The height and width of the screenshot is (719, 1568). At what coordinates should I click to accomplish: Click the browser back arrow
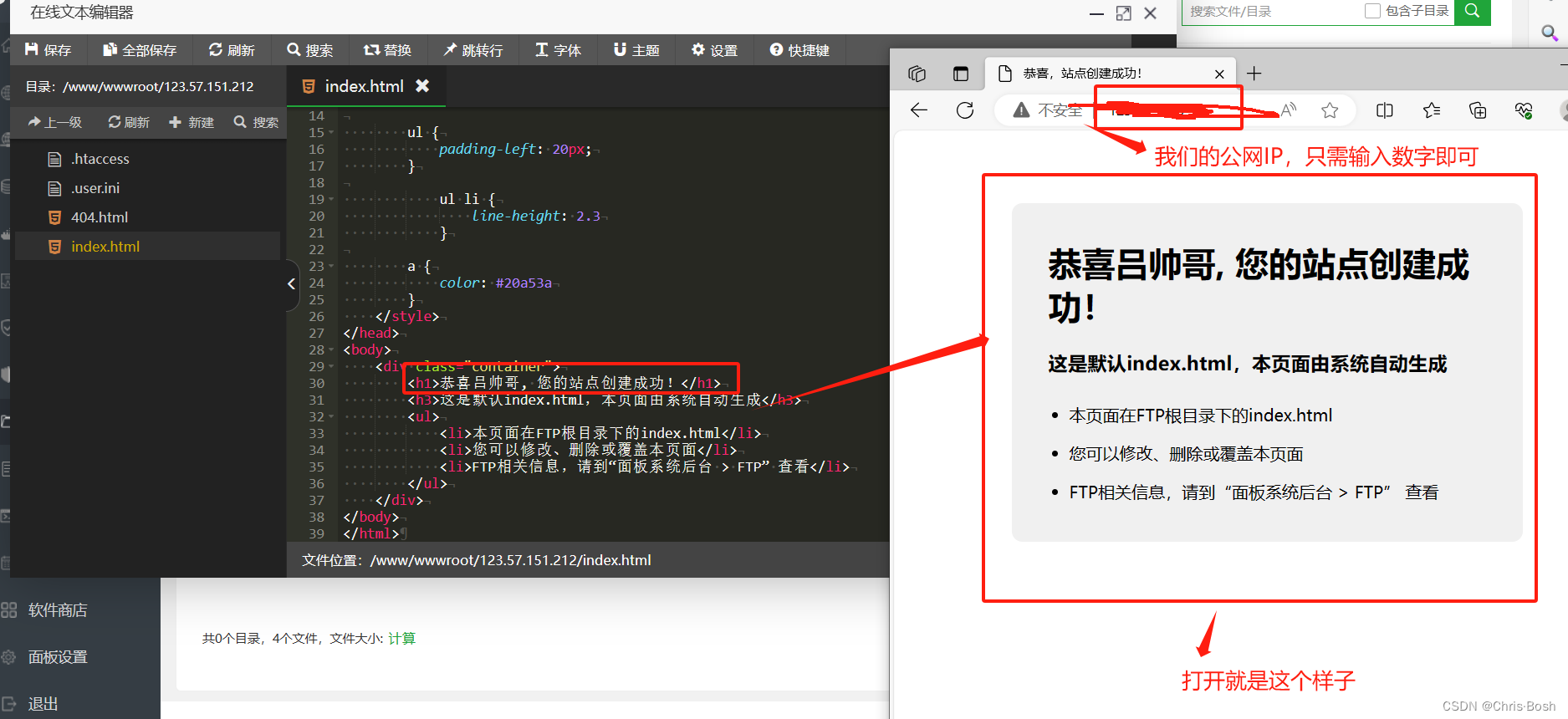pyautogui.click(x=919, y=110)
